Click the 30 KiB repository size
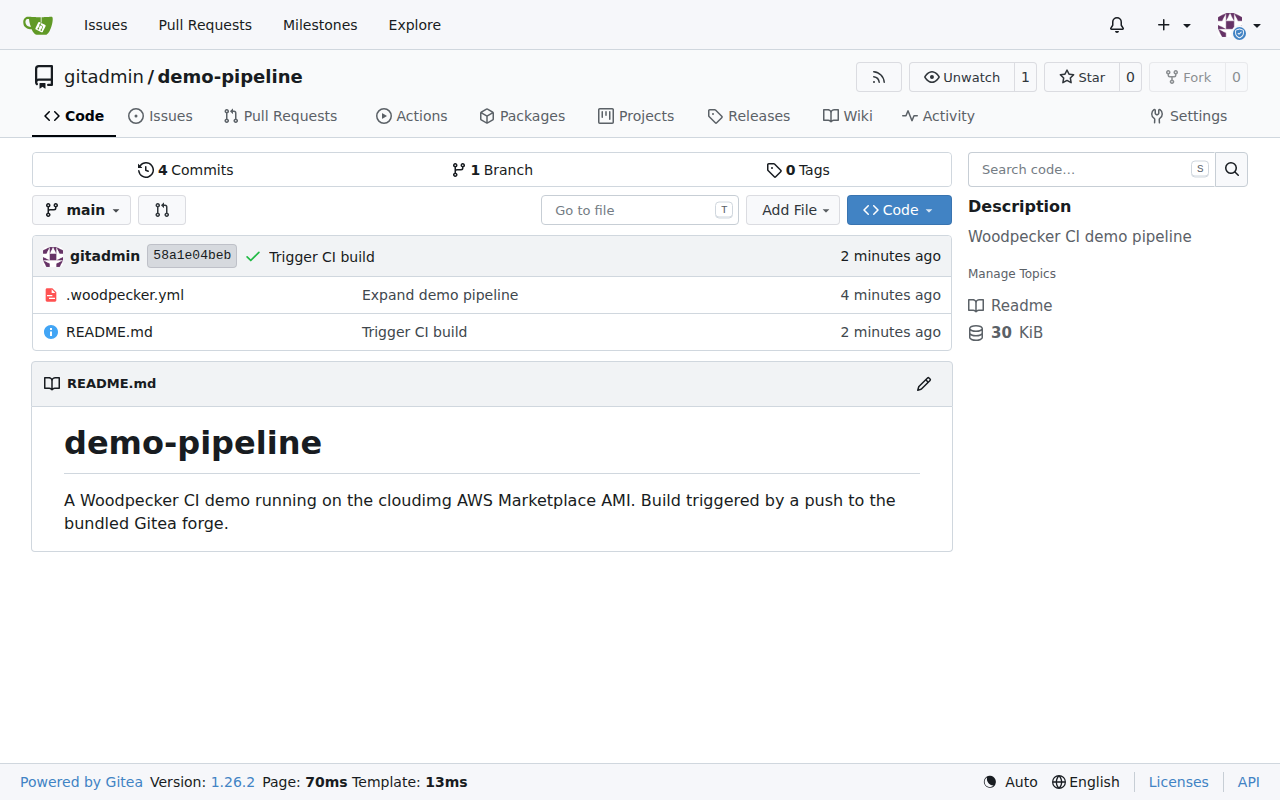This screenshot has height=800, width=1280. [x=1005, y=333]
